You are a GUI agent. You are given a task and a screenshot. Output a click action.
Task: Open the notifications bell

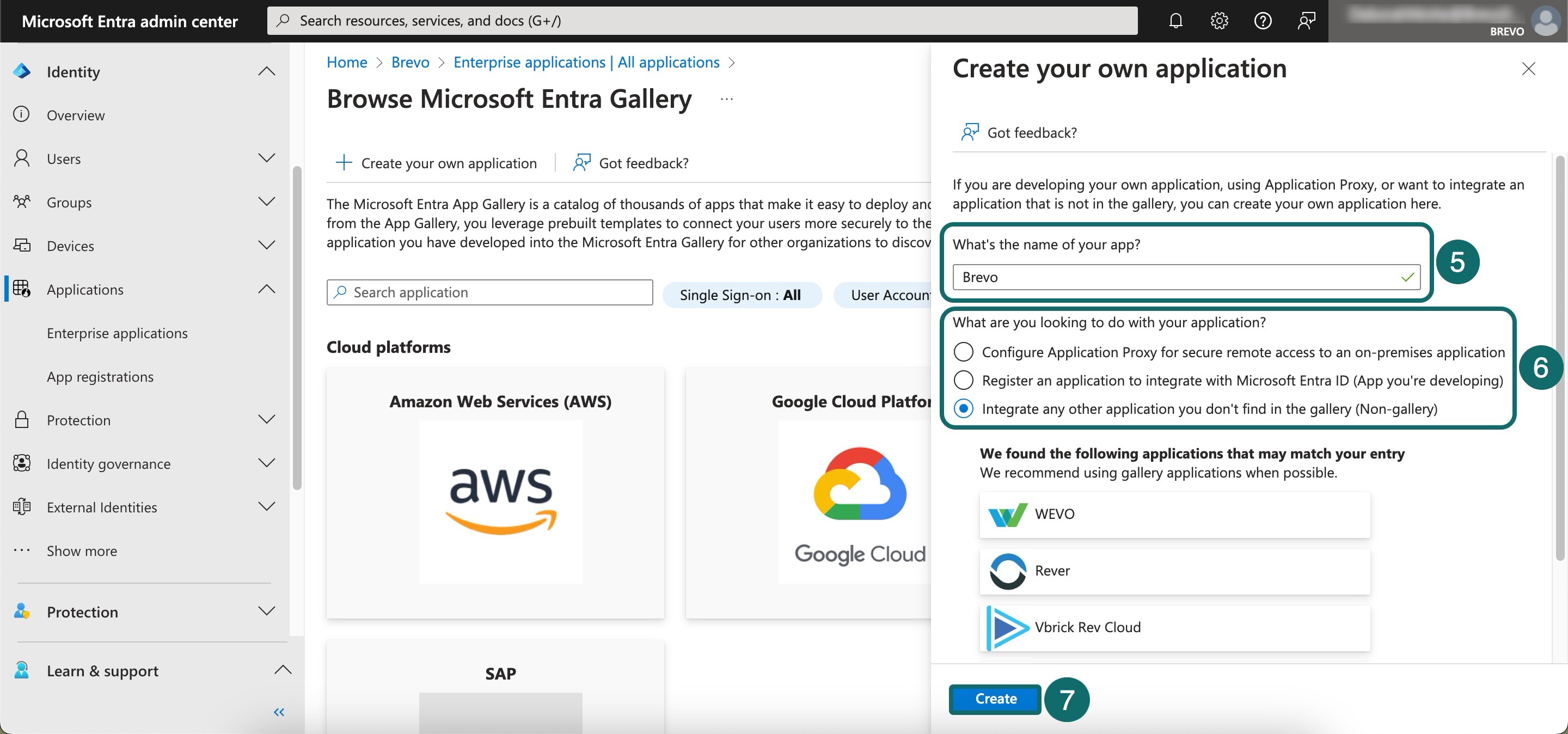[1175, 20]
